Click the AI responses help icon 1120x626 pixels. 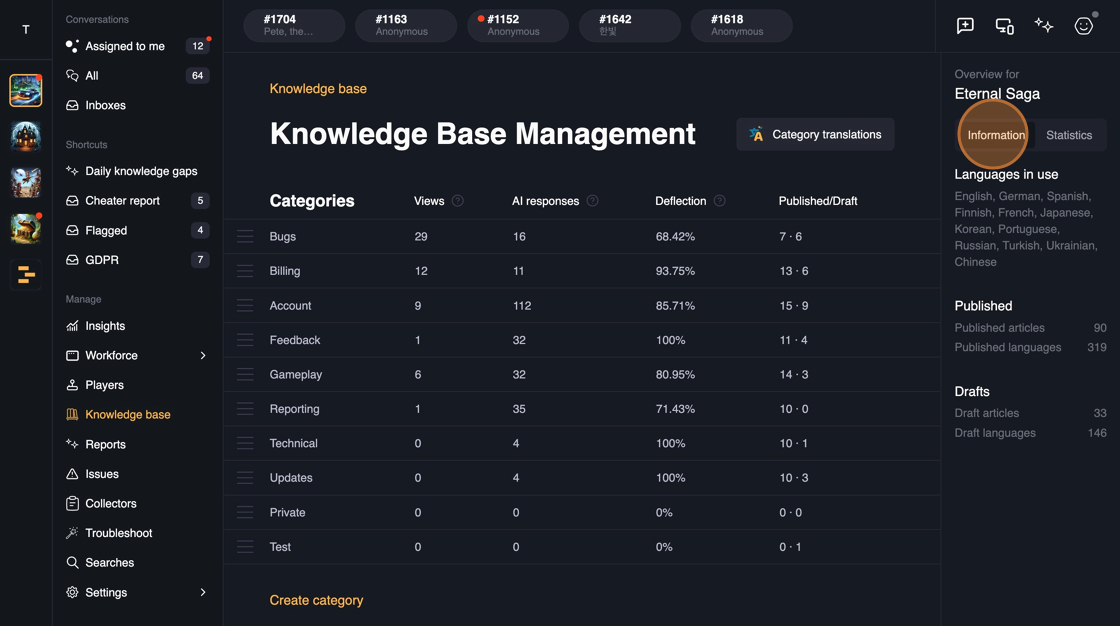[x=592, y=201]
